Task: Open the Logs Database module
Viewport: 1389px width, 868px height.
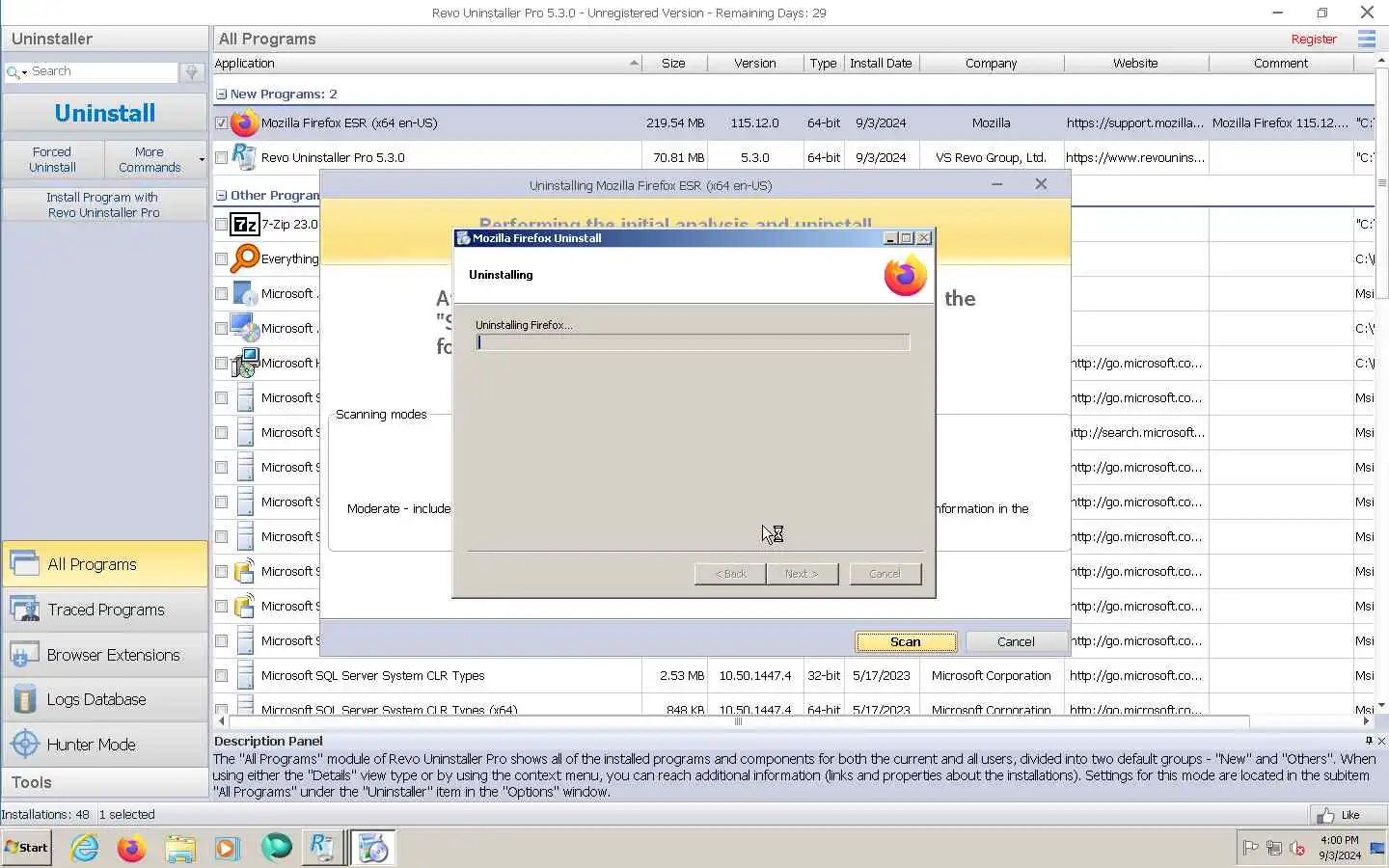Action: tap(104, 699)
